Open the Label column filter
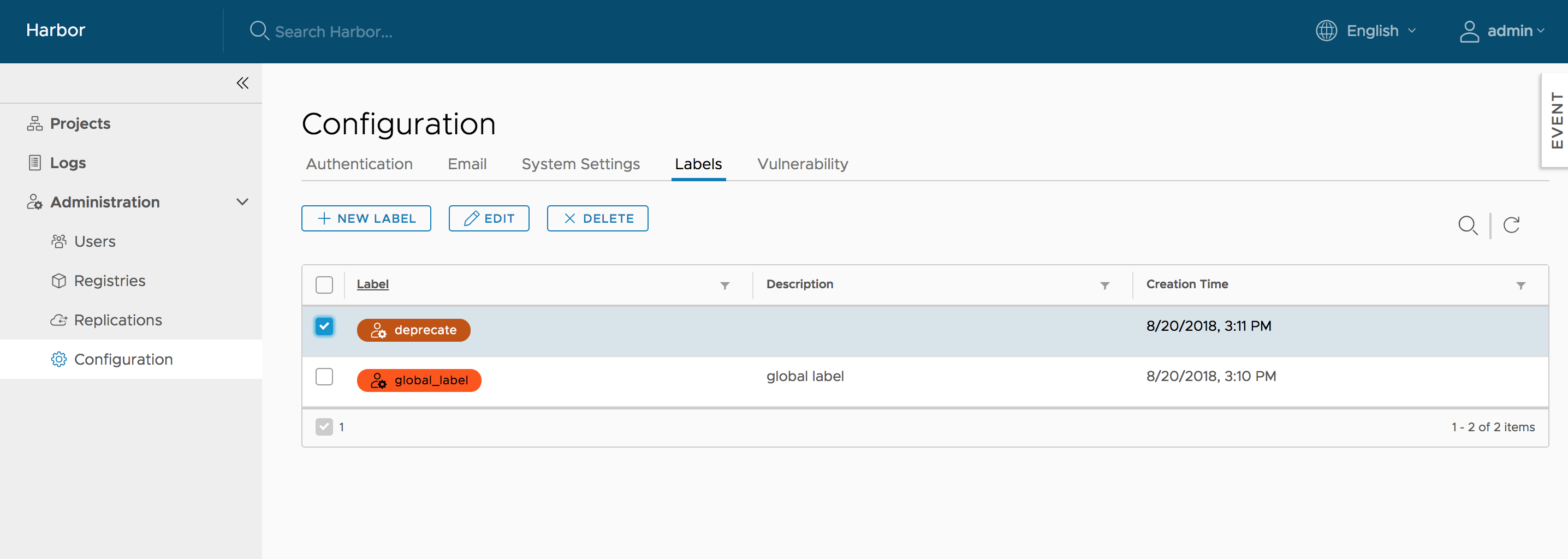Viewport: 1568px width, 559px height. pos(724,285)
